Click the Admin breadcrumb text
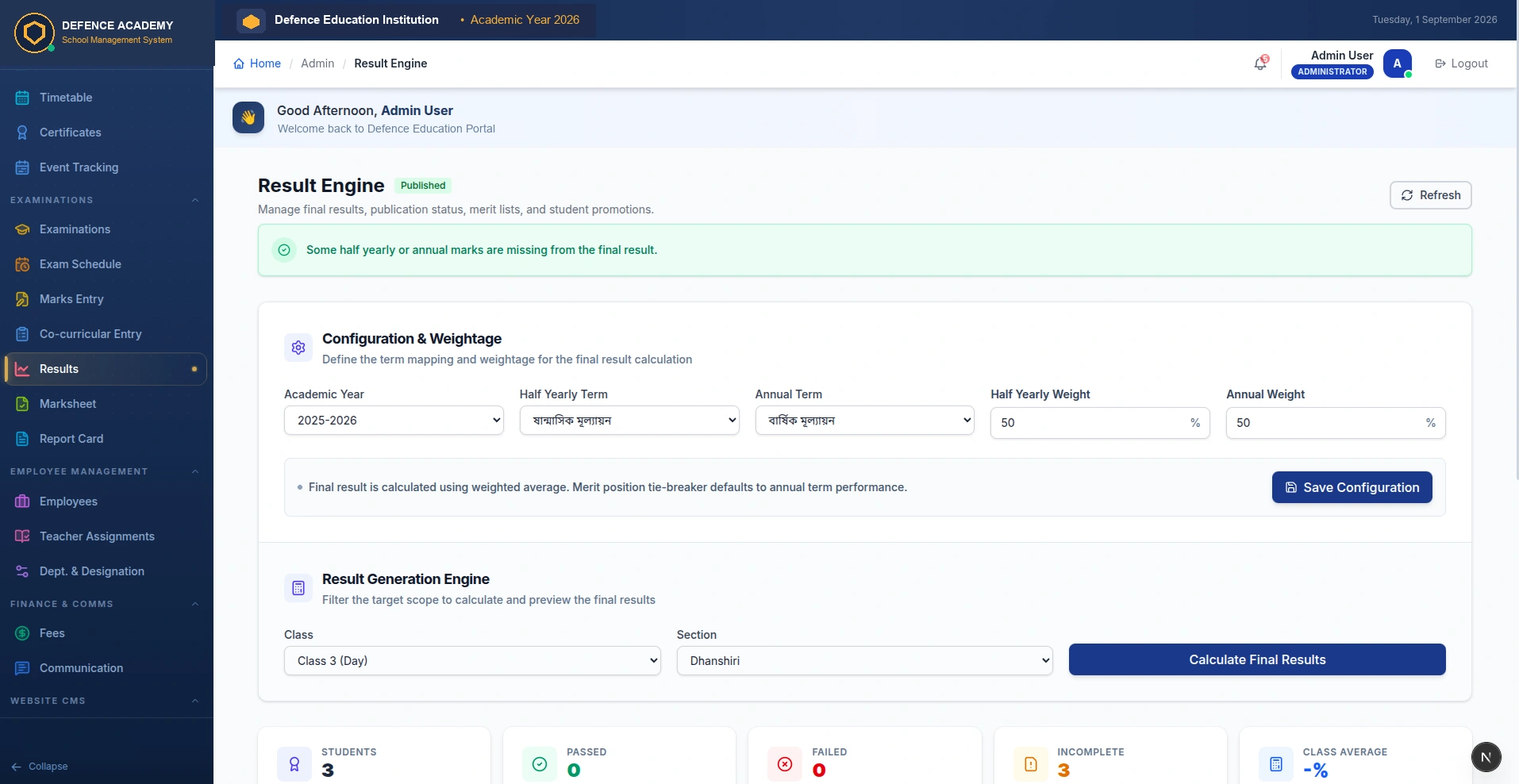The width and height of the screenshot is (1519, 784). point(317,63)
